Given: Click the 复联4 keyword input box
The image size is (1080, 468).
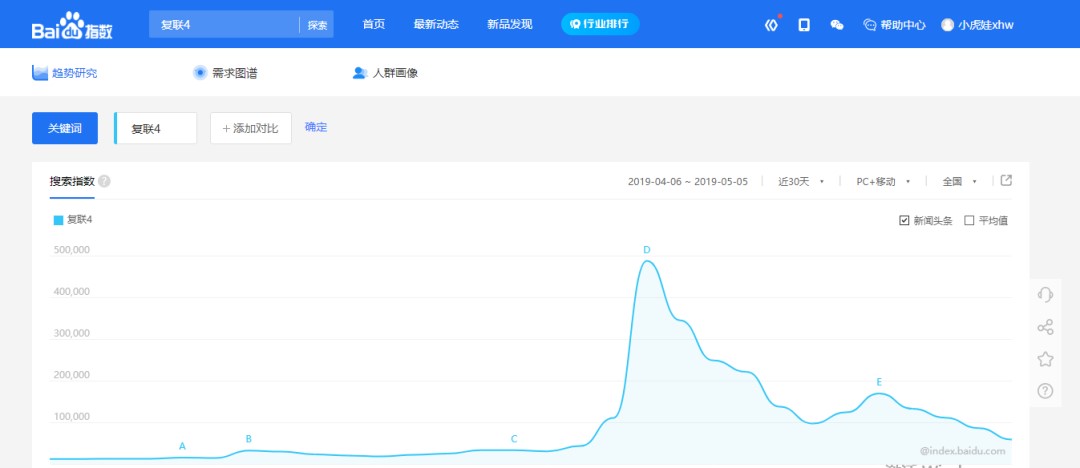Looking at the screenshot, I should coord(156,128).
